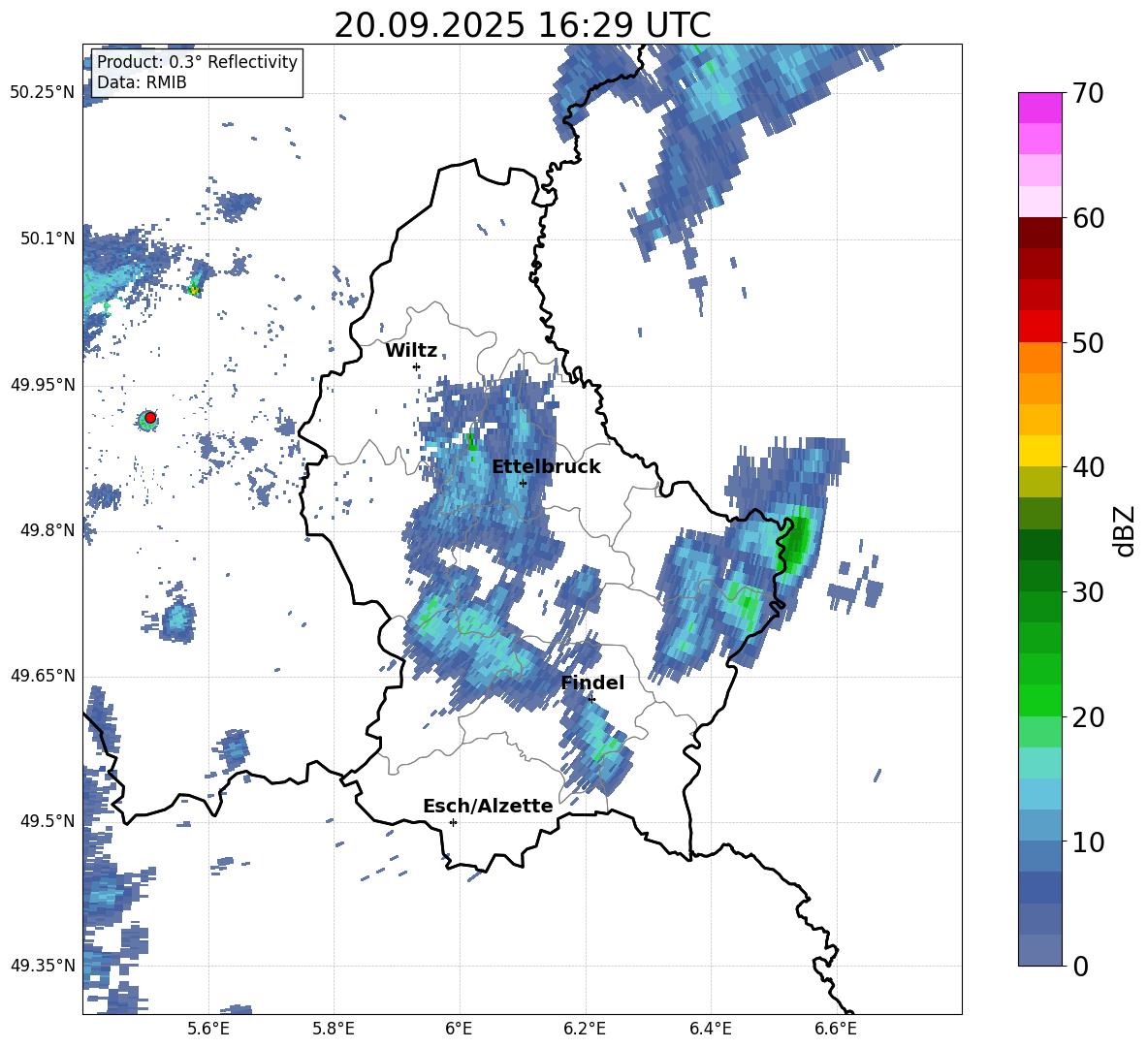1148x1048 pixels.
Task: Click the Wiltz city label
Action: [411, 351]
